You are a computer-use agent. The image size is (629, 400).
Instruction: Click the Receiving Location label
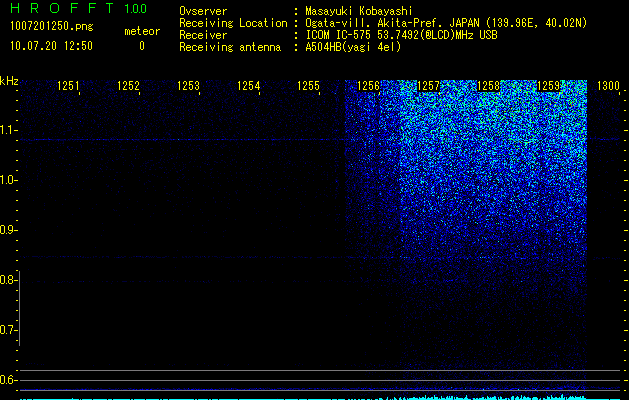click(233, 23)
